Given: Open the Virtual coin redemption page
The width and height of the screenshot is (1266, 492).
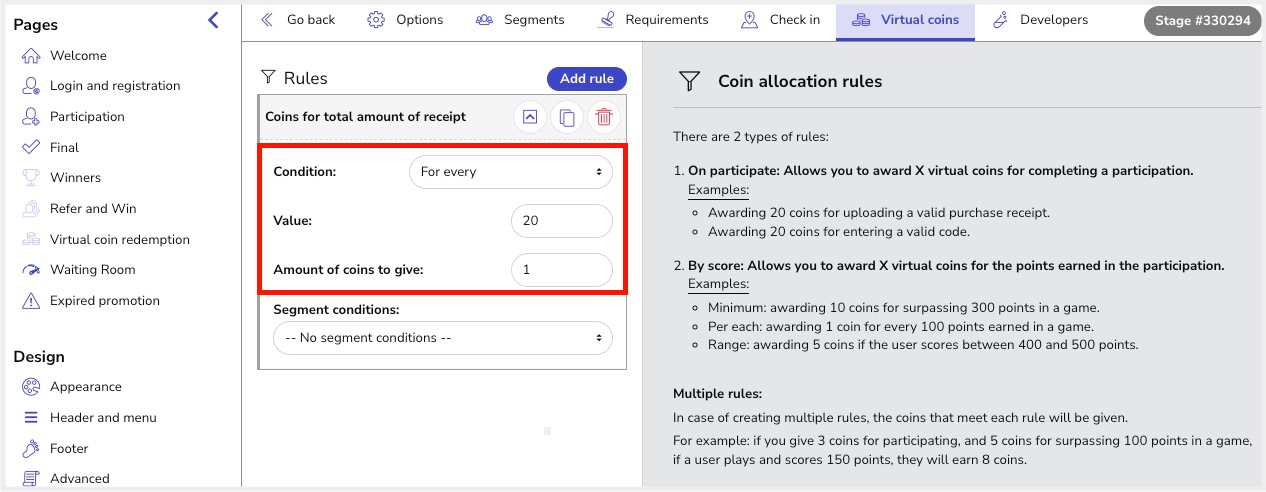Looking at the screenshot, I should [119, 240].
